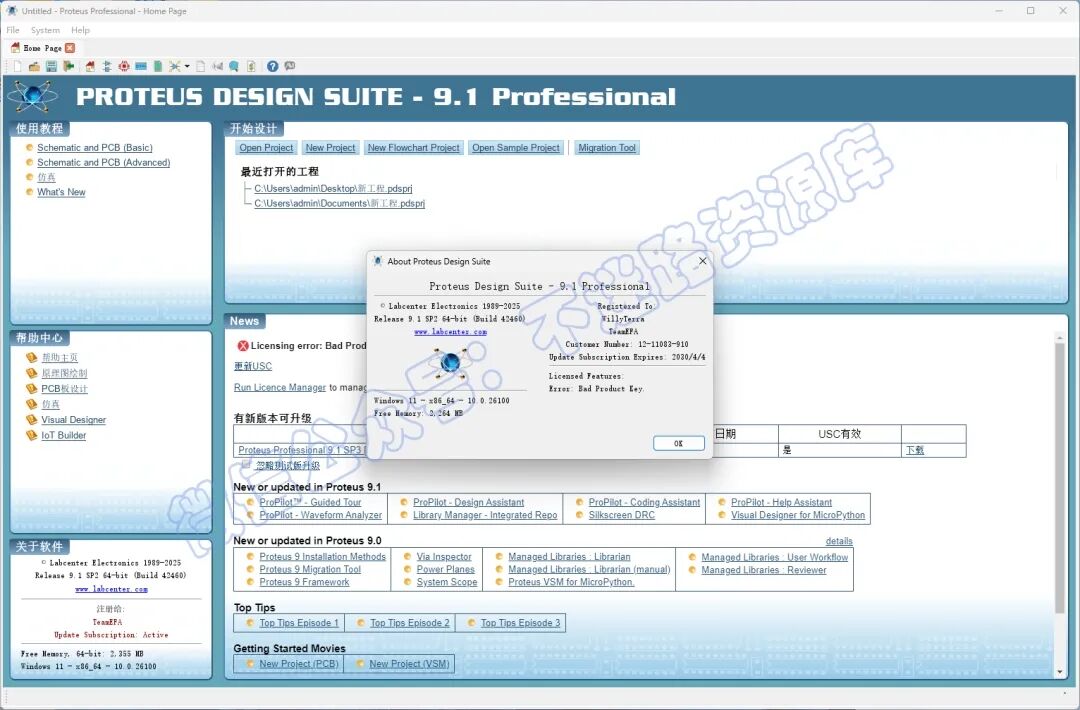This screenshot has height=710, width=1080.
Task: Open ProPilot - Guided Tour link
Action: tap(310, 502)
